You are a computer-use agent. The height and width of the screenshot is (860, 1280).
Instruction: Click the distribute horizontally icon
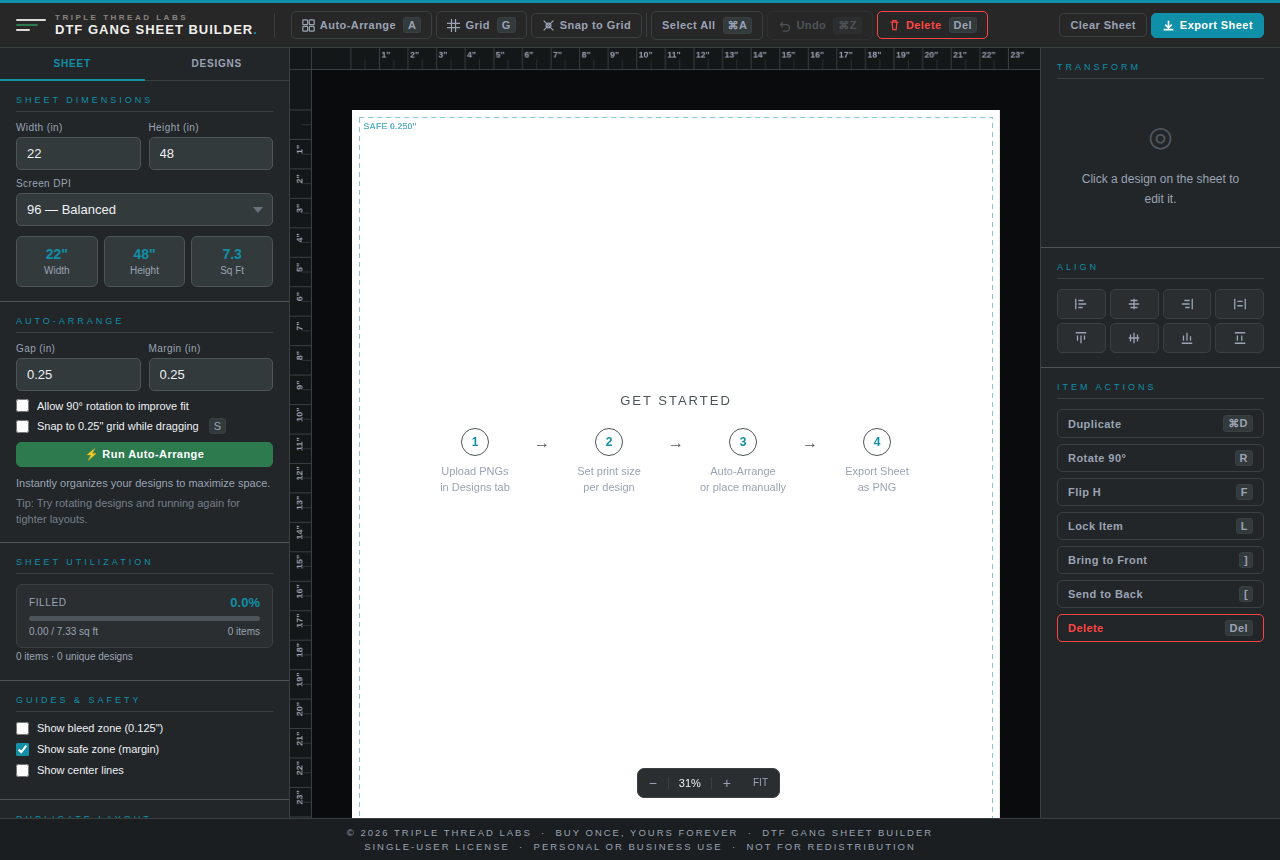pyautogui.click(x=1240, y=304)
